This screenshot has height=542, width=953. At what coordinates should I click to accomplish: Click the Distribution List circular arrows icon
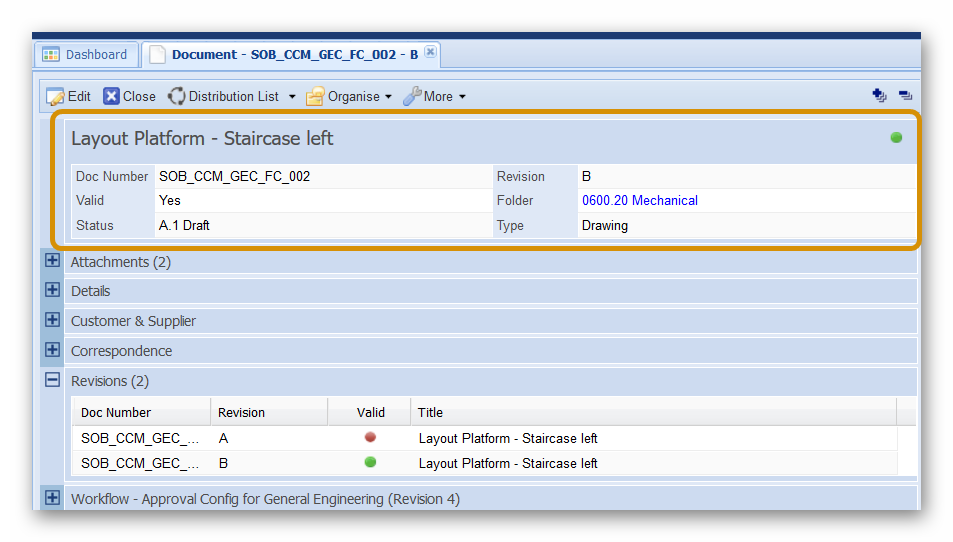coord(177,96)
